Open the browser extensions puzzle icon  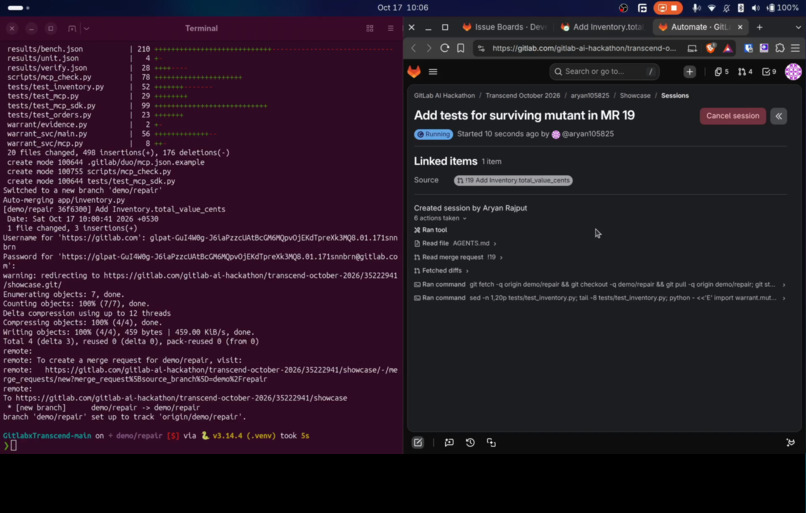780,48
